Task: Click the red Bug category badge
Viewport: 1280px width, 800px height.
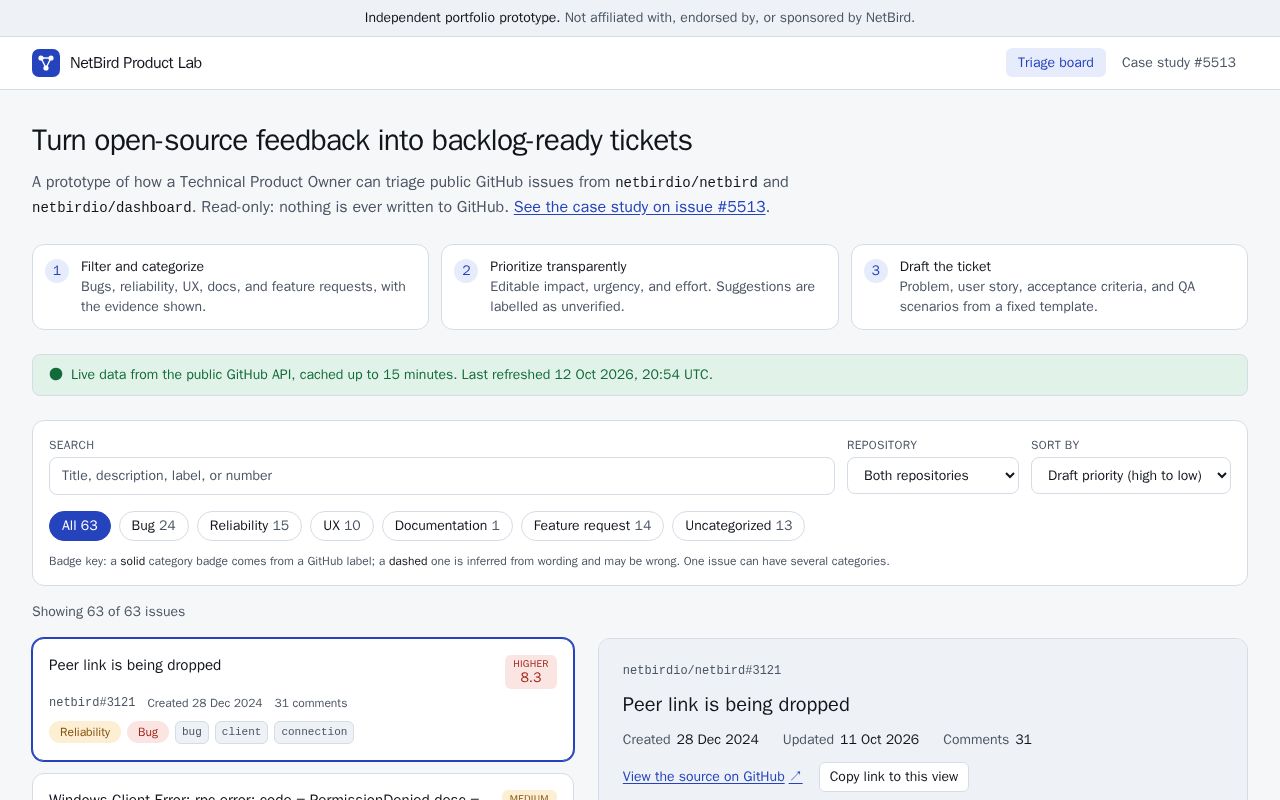Action: [x=148, y=732]
